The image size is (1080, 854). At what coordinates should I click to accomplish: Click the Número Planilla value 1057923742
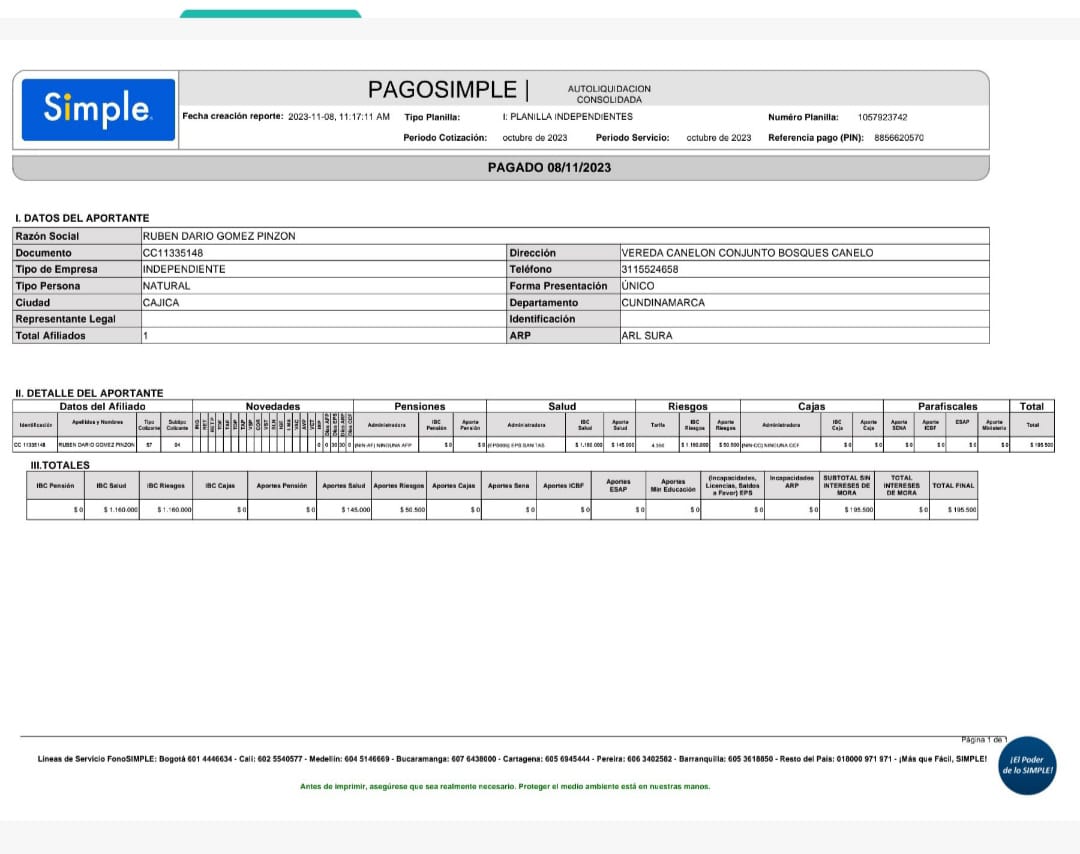click(882, 117)
